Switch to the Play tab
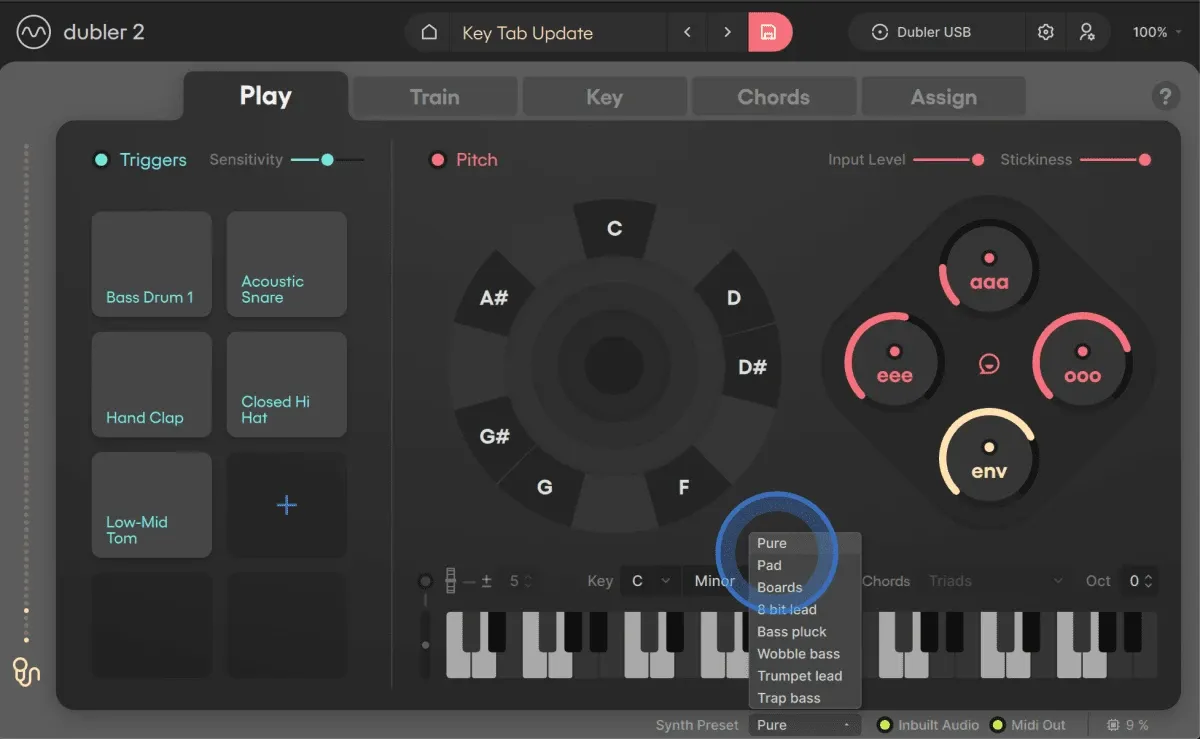 click(265, 96)
